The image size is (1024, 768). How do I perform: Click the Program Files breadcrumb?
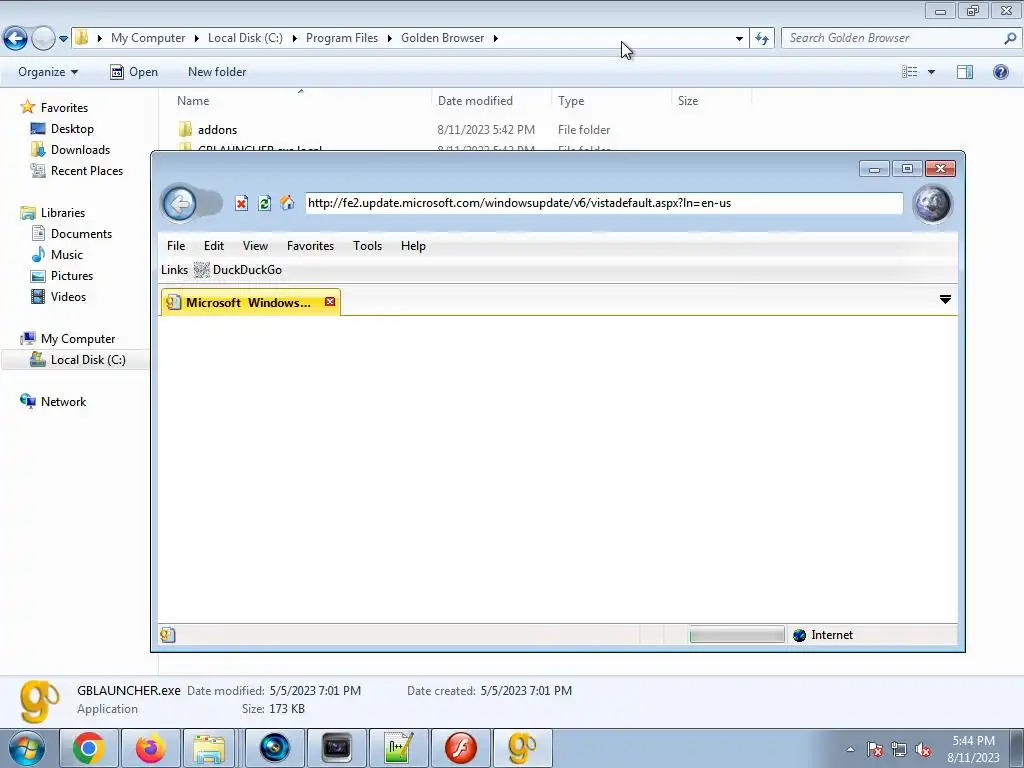point(342,39)
